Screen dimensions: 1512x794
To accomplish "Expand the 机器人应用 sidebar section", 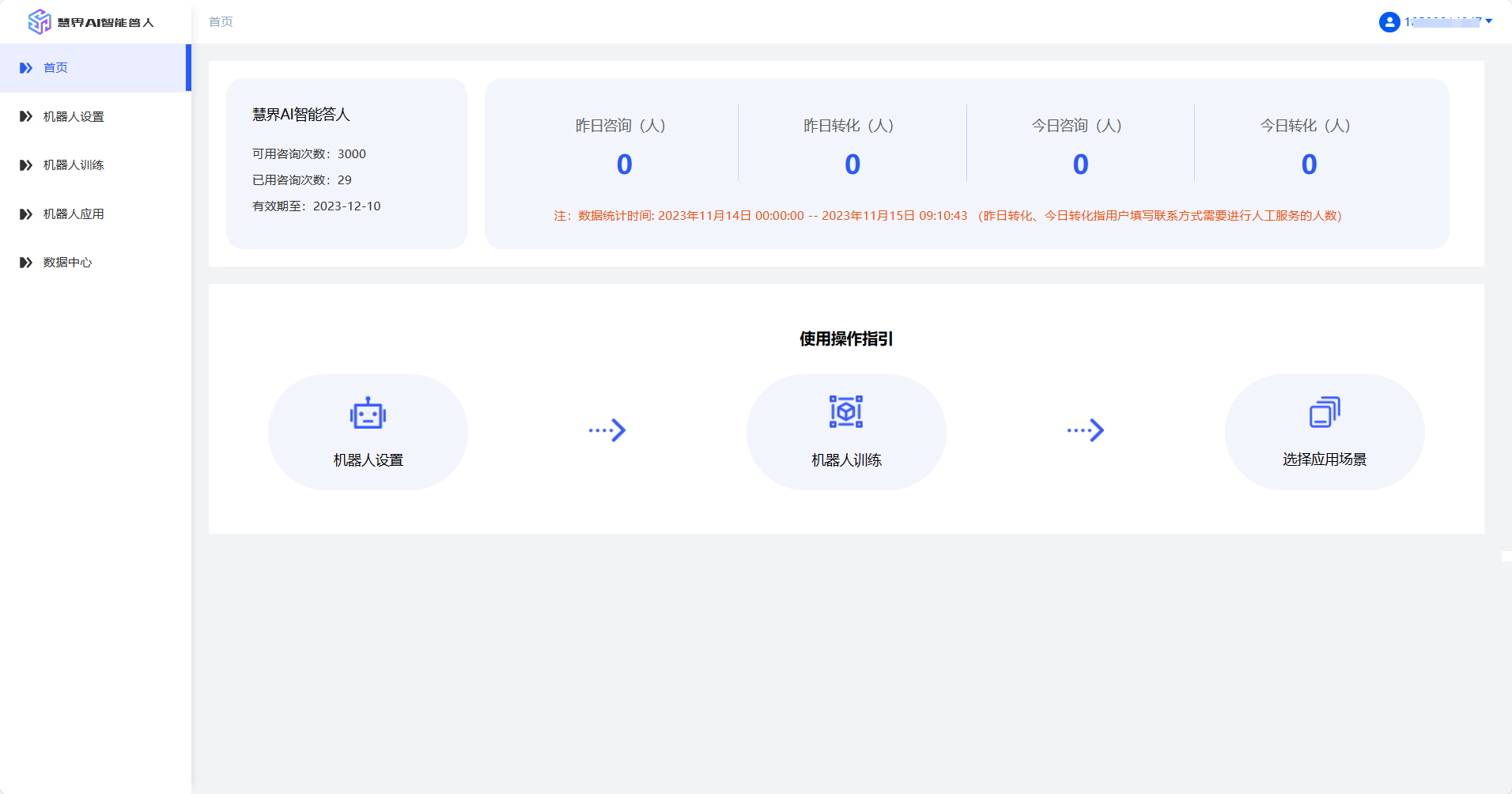I will click(x=74, y=214).
